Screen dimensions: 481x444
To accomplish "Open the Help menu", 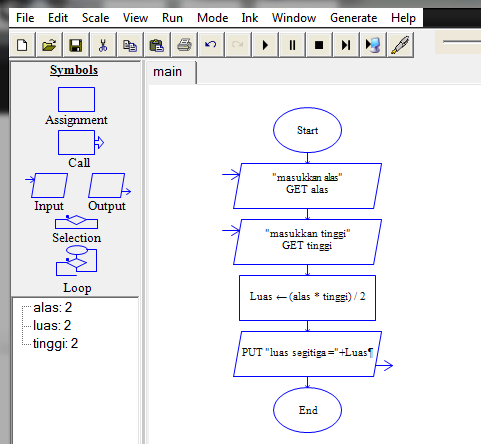I will [x=403, y=18].
